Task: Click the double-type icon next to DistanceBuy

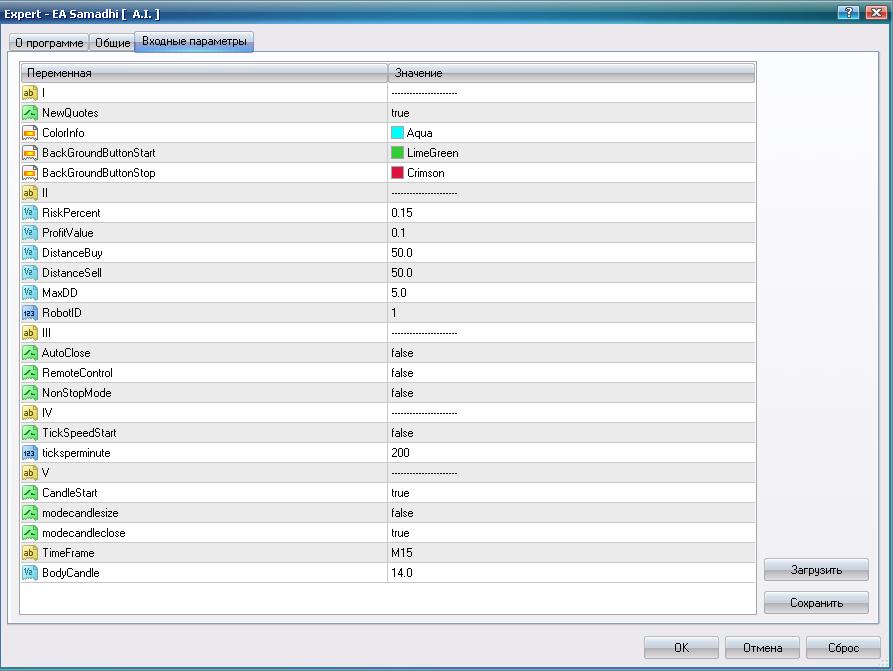Action: pyautogui.click(x=30, y=252)
